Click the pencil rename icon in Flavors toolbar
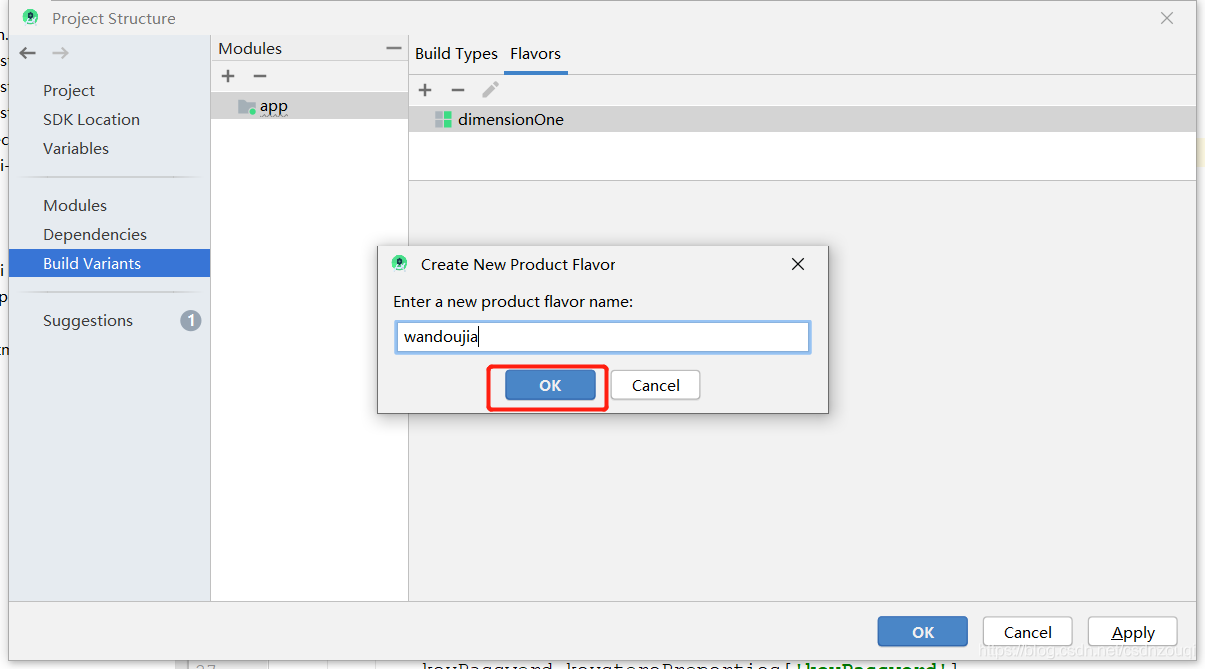 click(x=490, y=90)
